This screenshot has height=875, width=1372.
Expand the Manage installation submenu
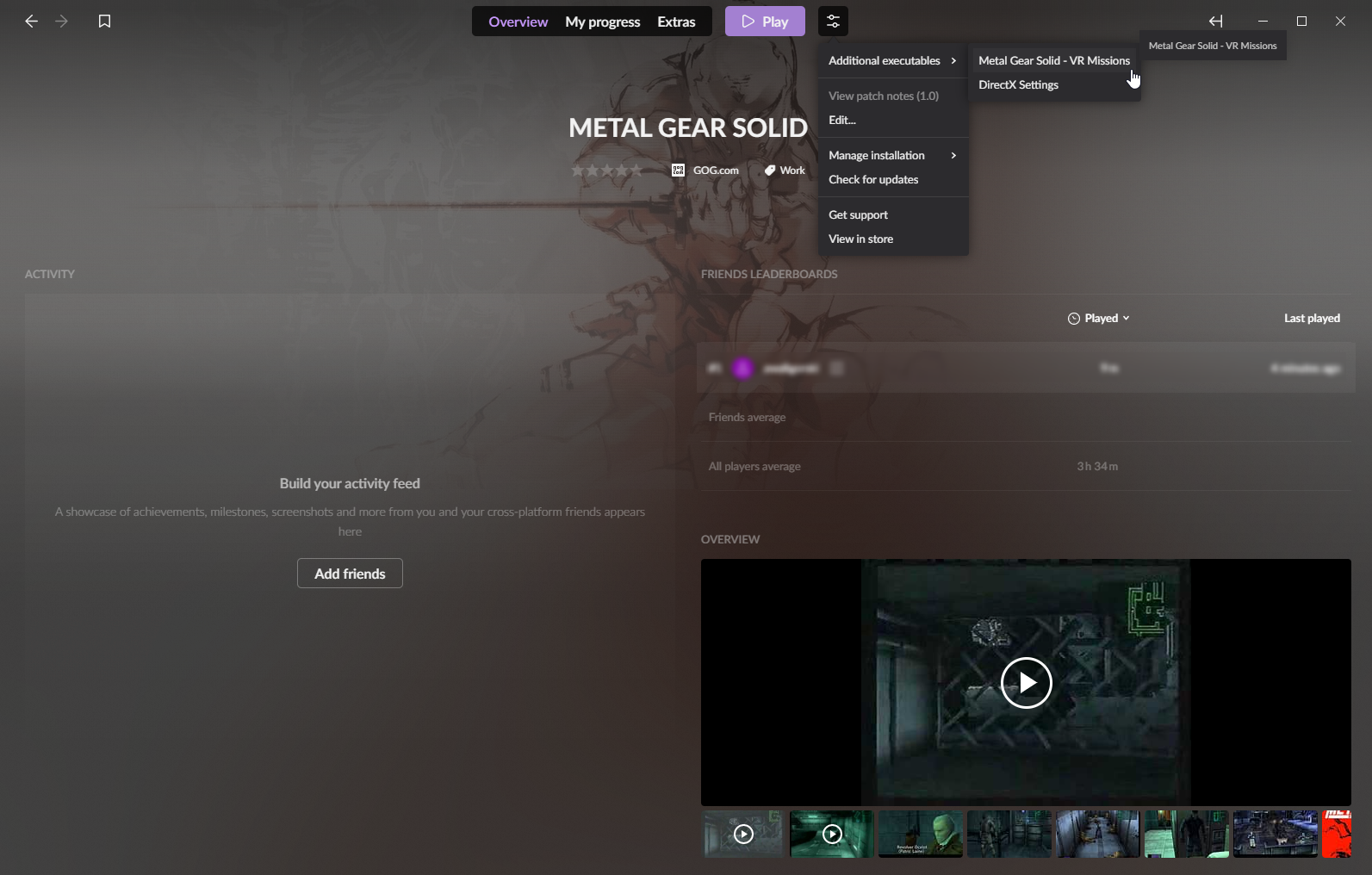click(x=892, y=156)
